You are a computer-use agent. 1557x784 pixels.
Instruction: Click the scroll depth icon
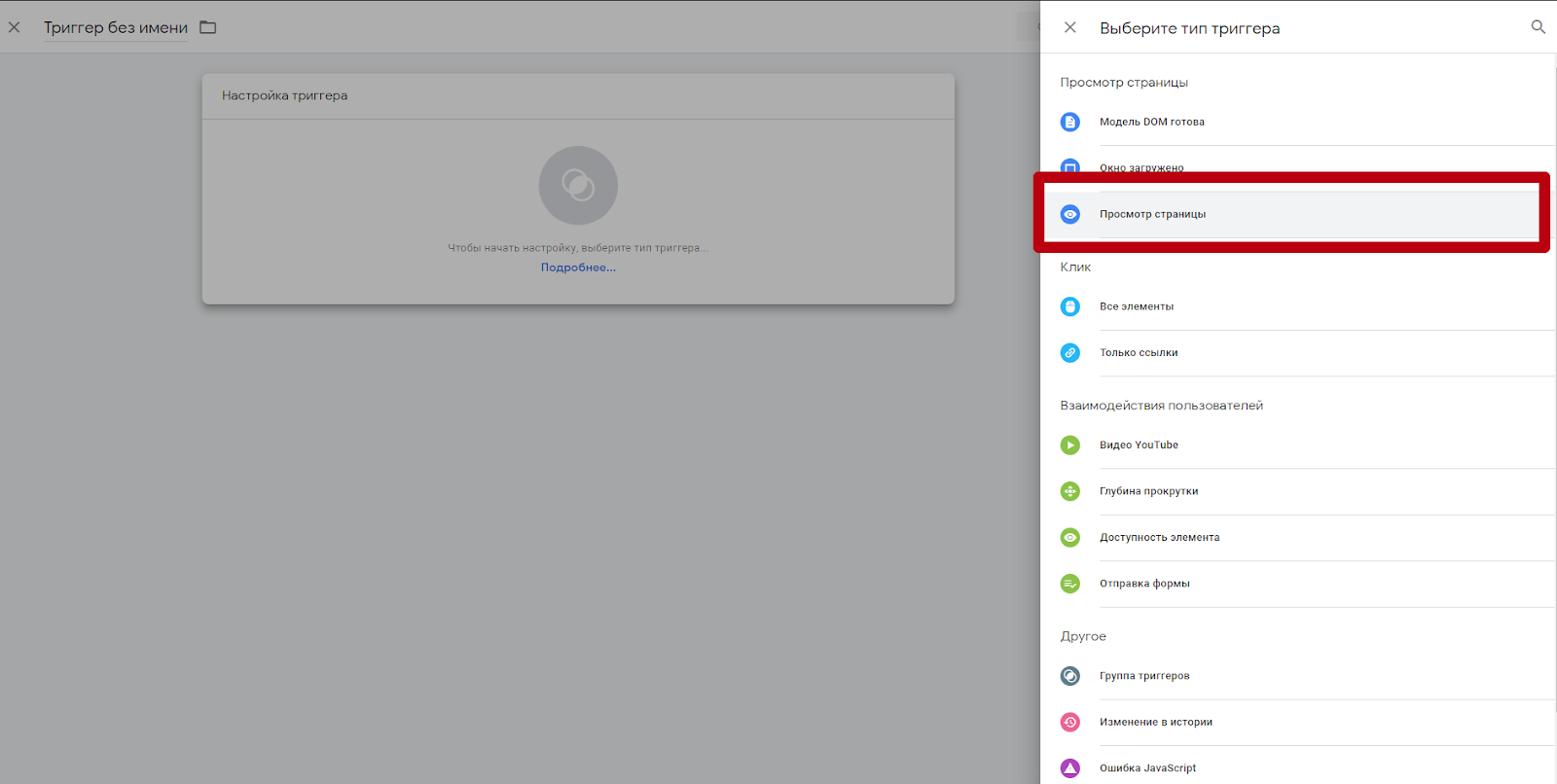tap(1069, 491)
